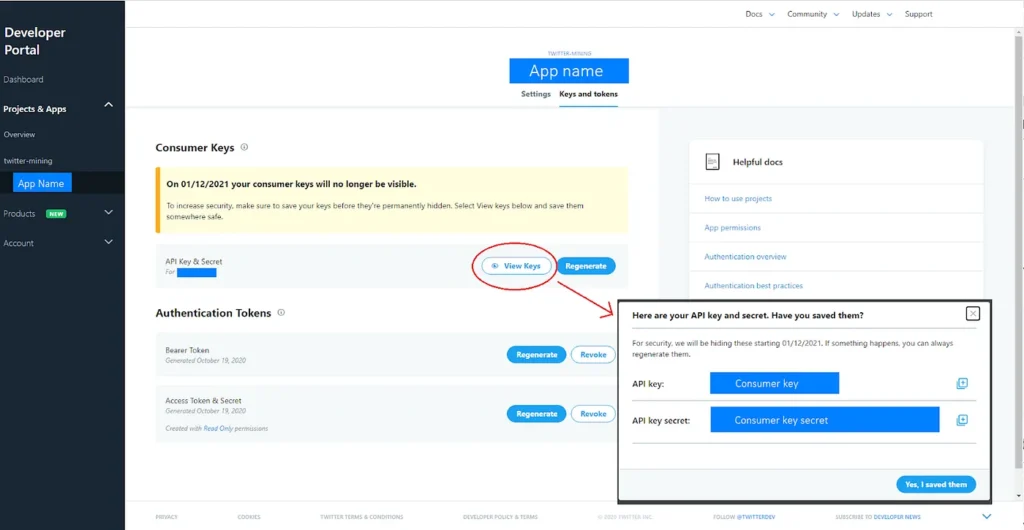Open the Authentication overview doc link
The width and height of the screenshot is (1024, 530).
point(745,257)
